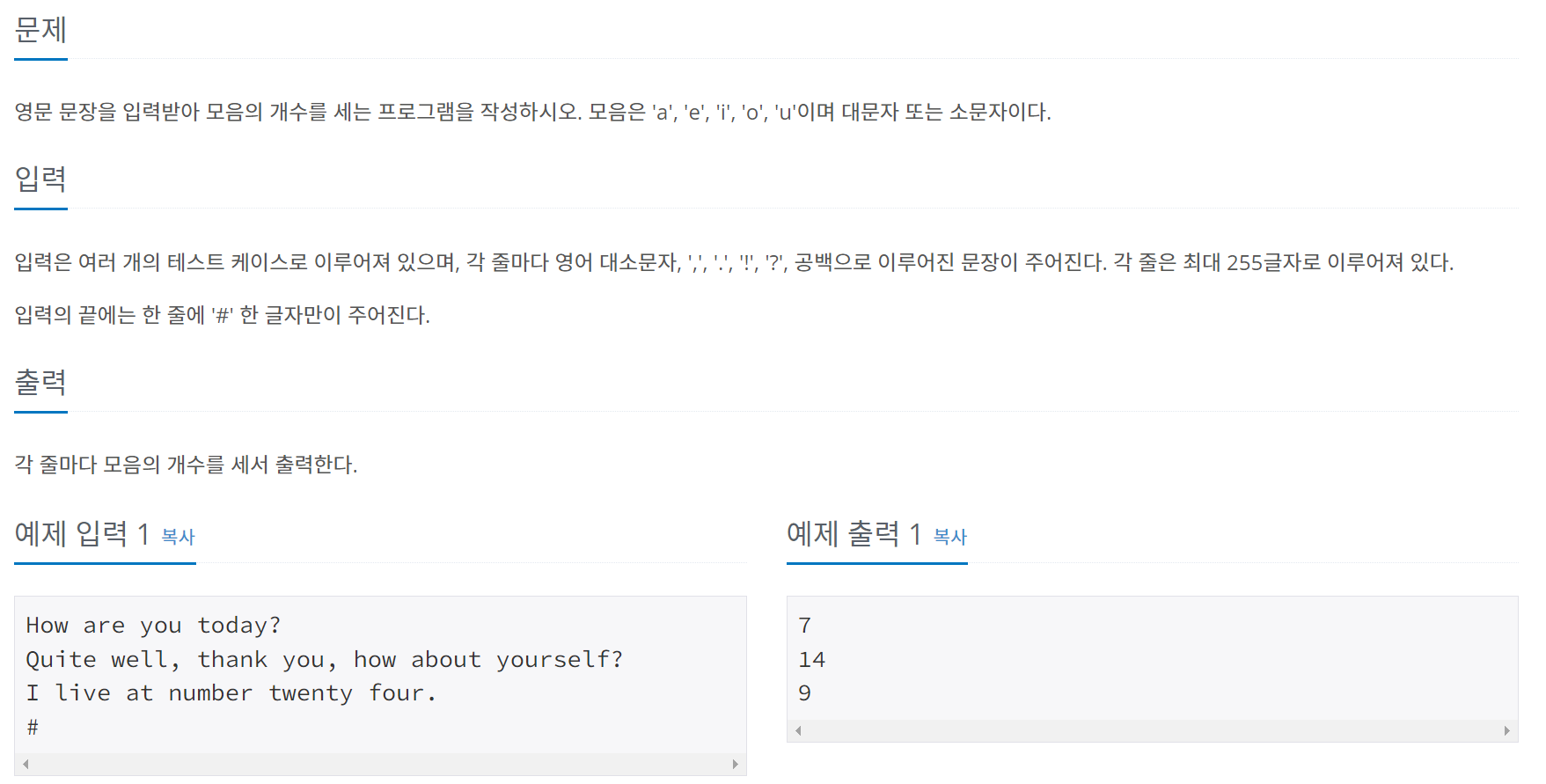1546x784 pixels.
Task: Click the 'Quite well, thank you' input line
Action: coord(324,659)
